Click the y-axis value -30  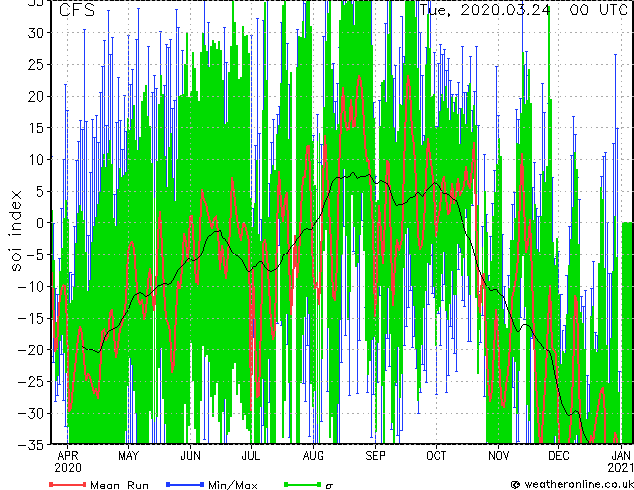pos(32,414)
